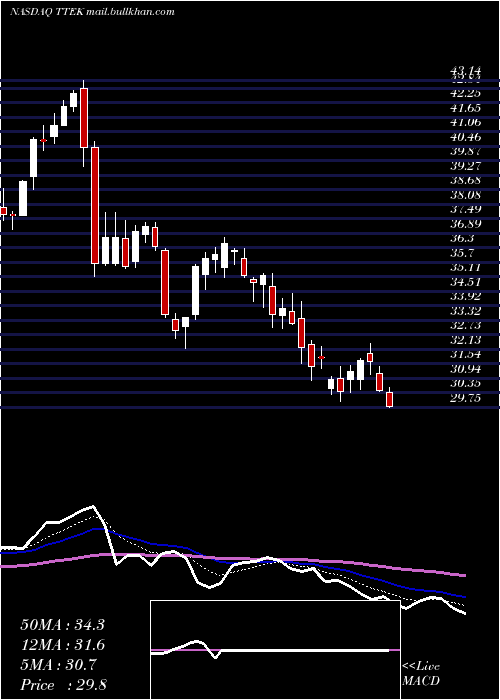Click the 38.08 price axis label
This screenshot has height=700, width=500.
[x=464, y=195]
